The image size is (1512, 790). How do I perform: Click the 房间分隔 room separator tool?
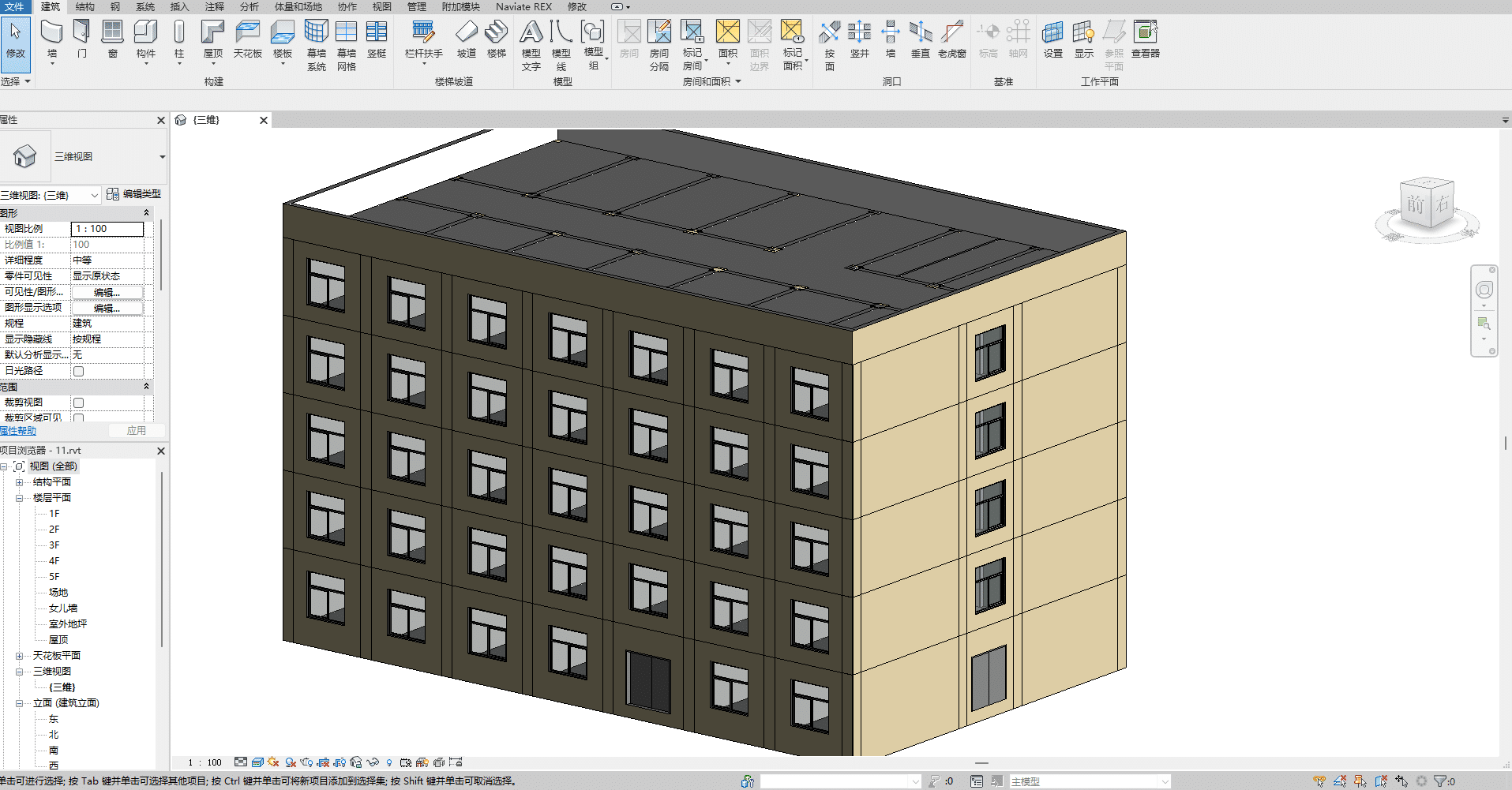click(x=659, y=46)
